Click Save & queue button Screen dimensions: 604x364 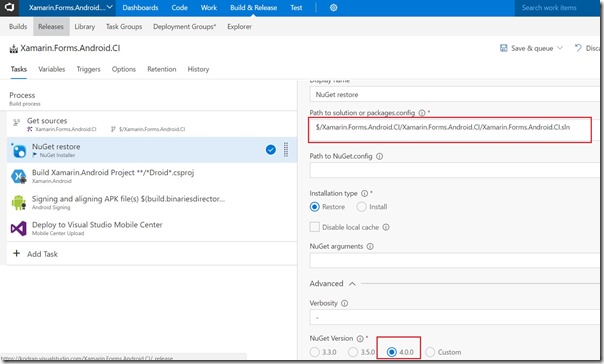coord(531,48)
